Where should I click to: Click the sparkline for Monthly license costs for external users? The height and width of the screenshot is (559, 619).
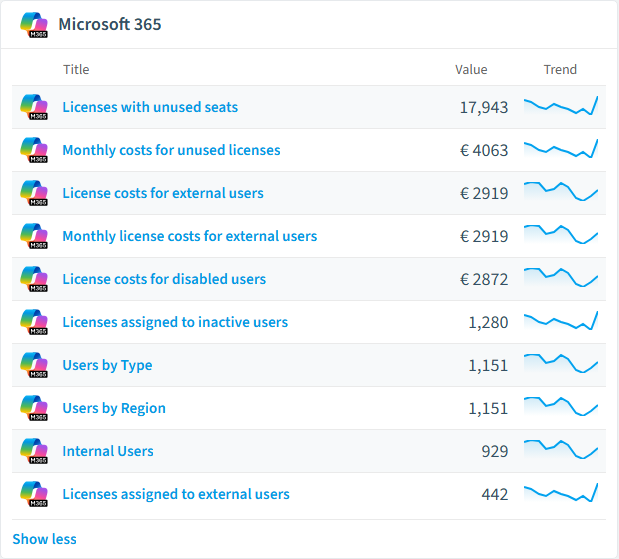561,235
